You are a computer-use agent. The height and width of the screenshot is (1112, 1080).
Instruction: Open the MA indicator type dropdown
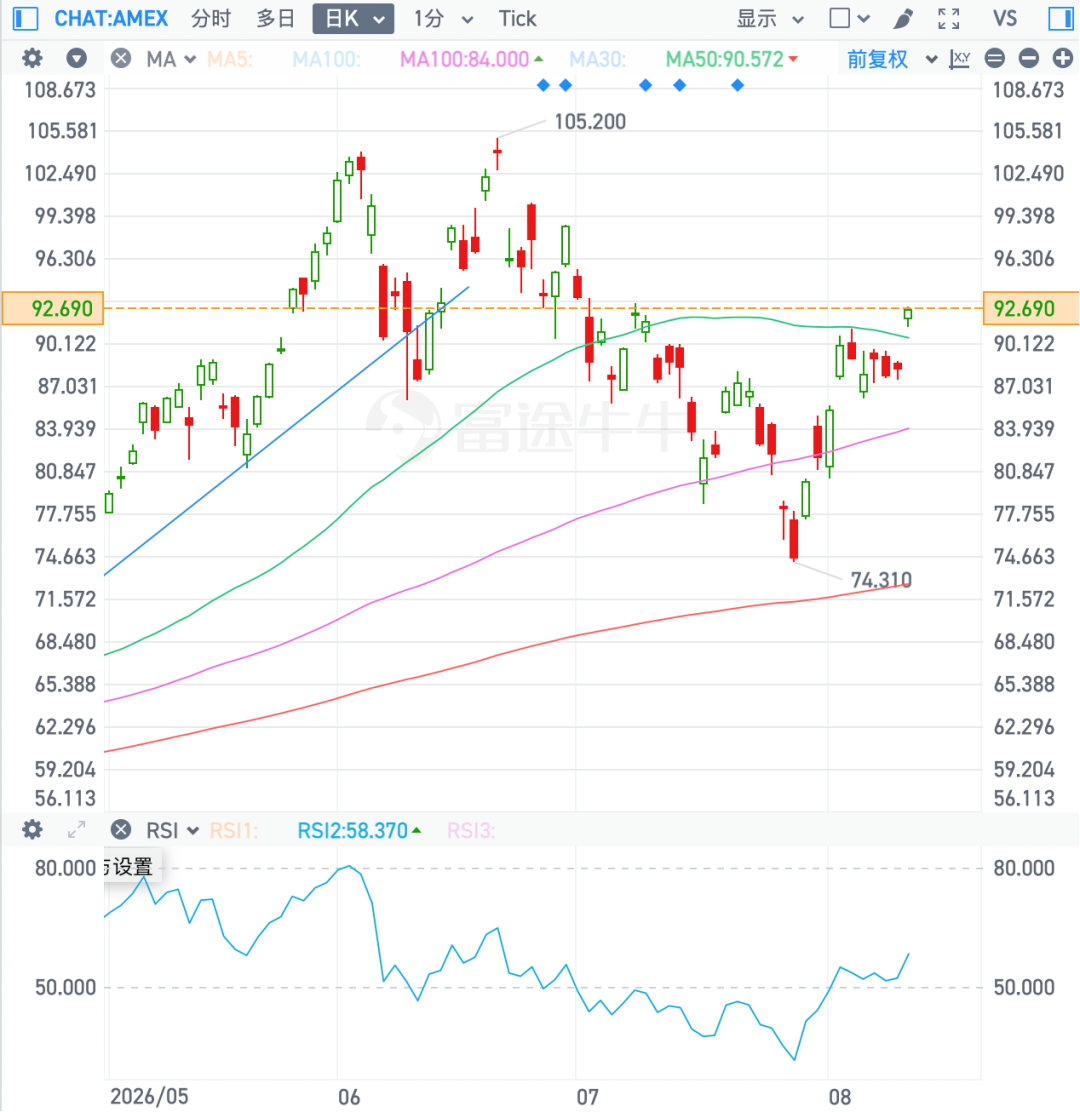[171, 59]
